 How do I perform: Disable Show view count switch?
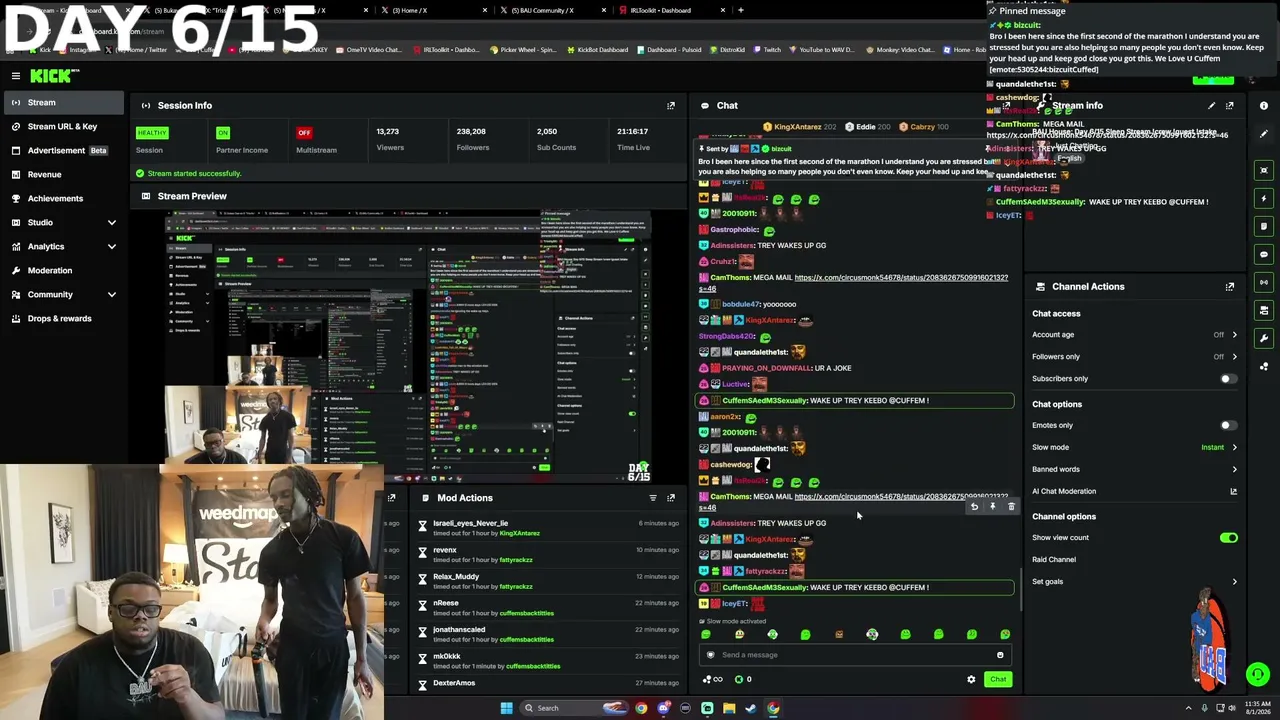click(x=1228, y=538)
